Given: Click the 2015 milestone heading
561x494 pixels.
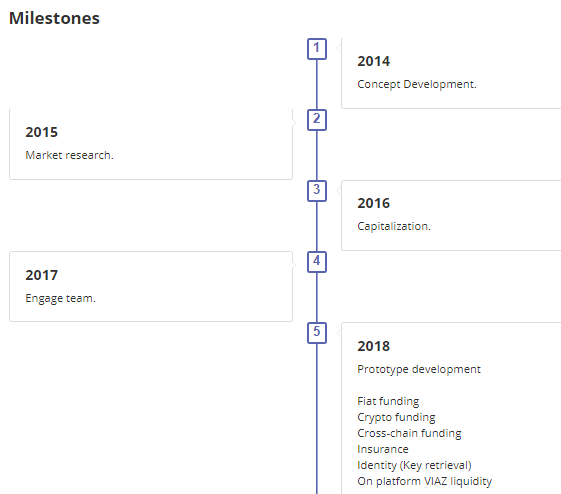Looking at the screenshot, I should click(42, 132).
